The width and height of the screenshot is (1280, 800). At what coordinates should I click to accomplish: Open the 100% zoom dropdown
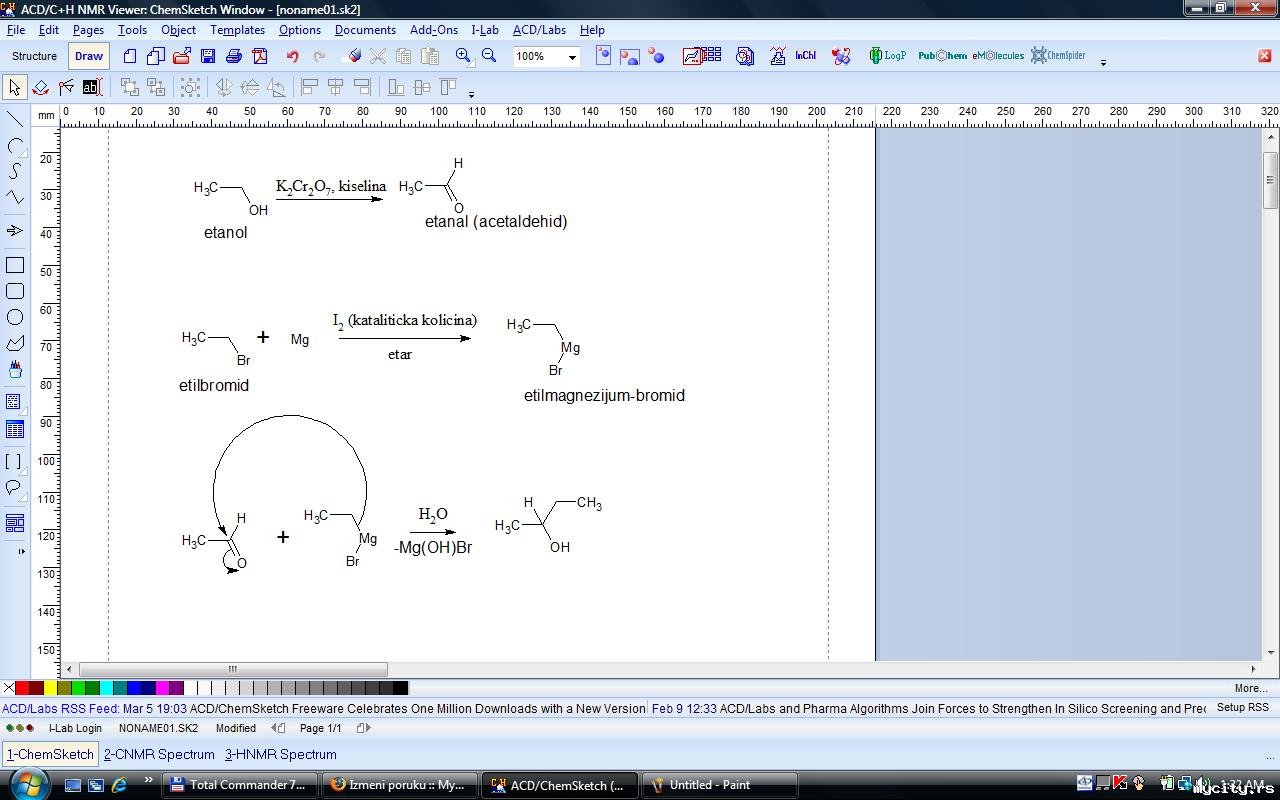click(572, 57)
